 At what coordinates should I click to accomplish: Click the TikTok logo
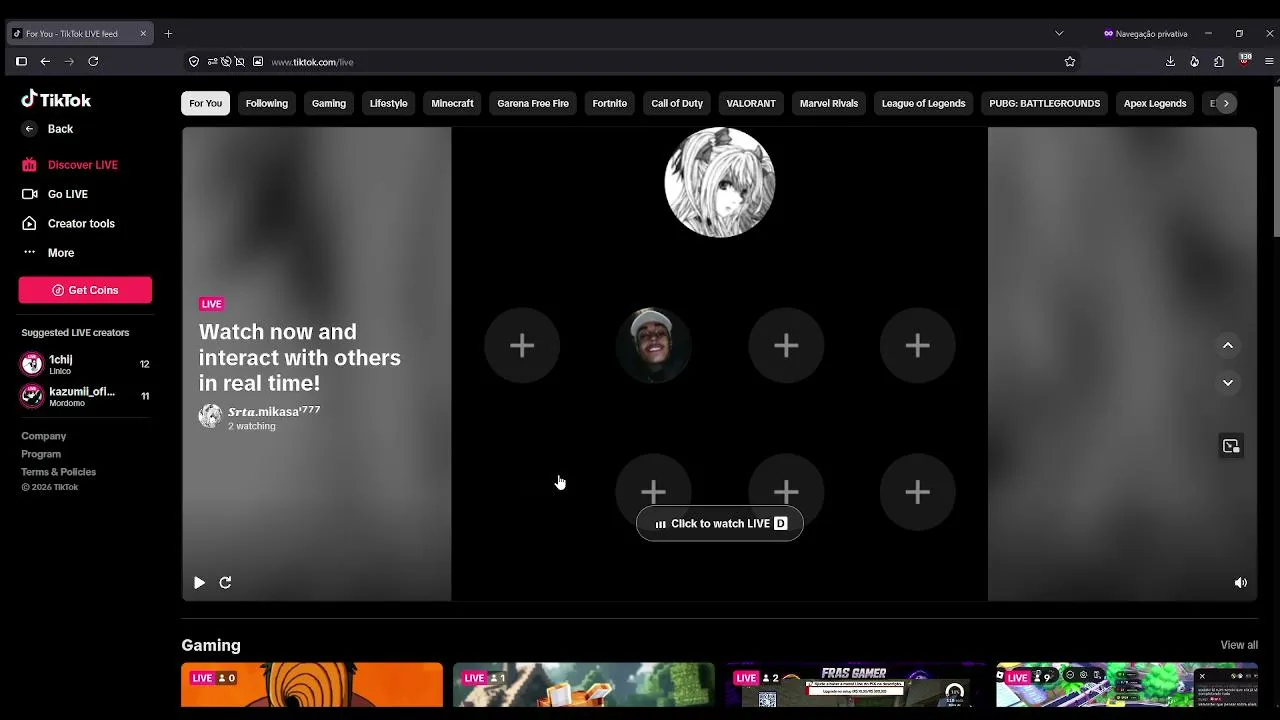tap(56, 100)
